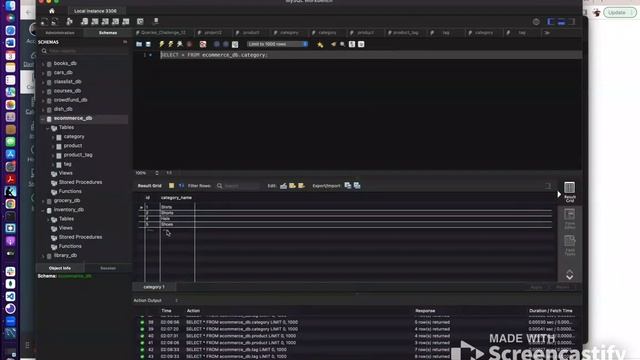Screen dimensions: 640x360
Task: Execute the whole query with lightning bolt
Action: 162,44
